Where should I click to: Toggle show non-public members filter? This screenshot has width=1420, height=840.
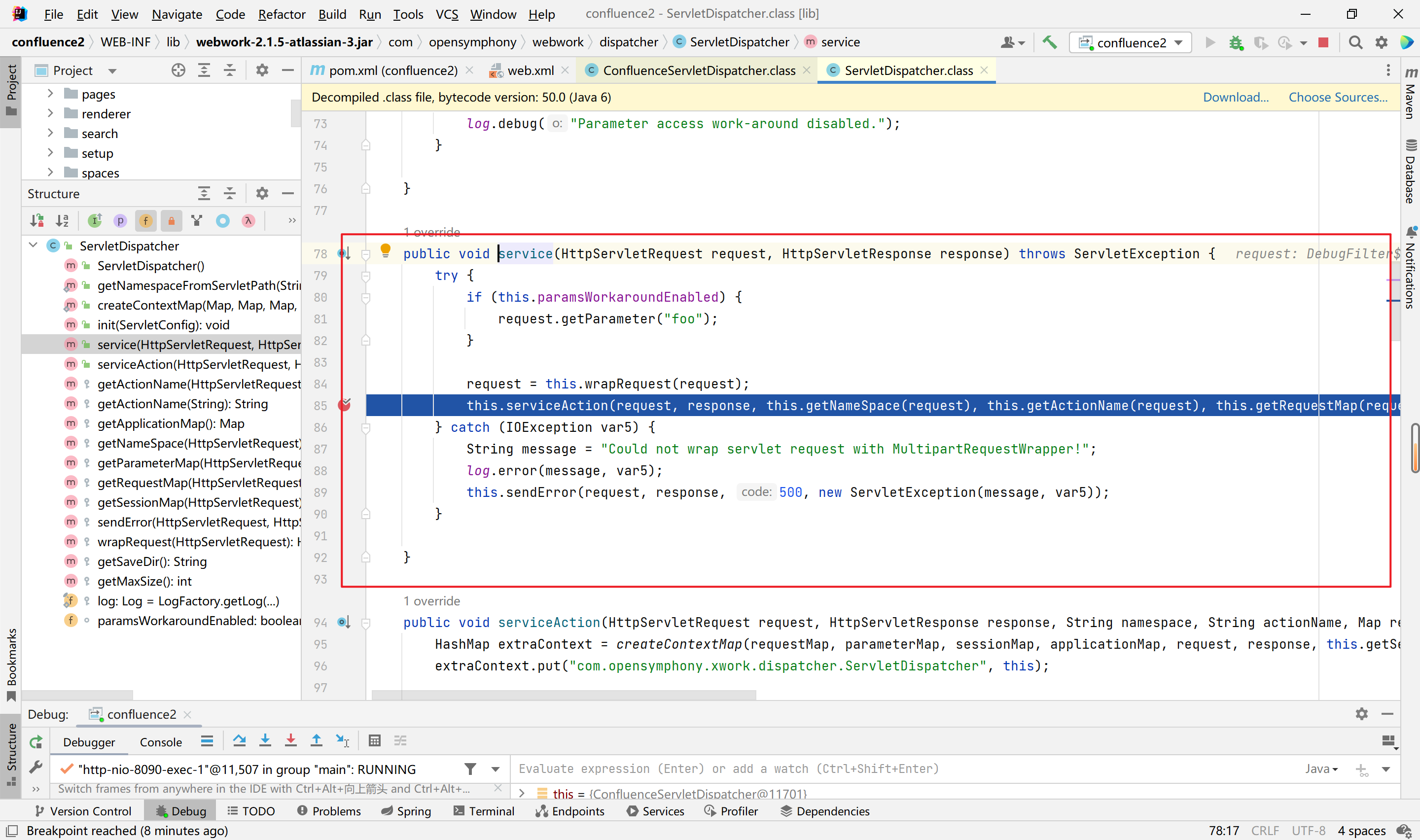click(x=172, y=221)
